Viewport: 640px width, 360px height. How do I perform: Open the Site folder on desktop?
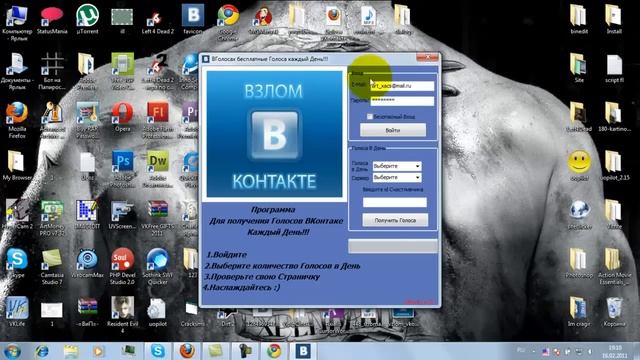point(579,68)
